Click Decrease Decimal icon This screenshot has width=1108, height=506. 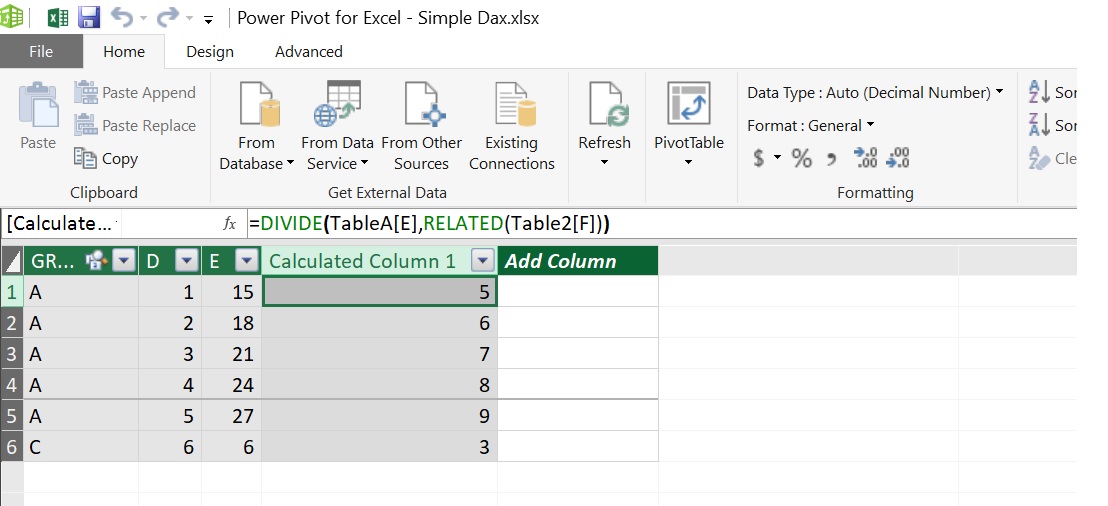(x=897, y=158)
